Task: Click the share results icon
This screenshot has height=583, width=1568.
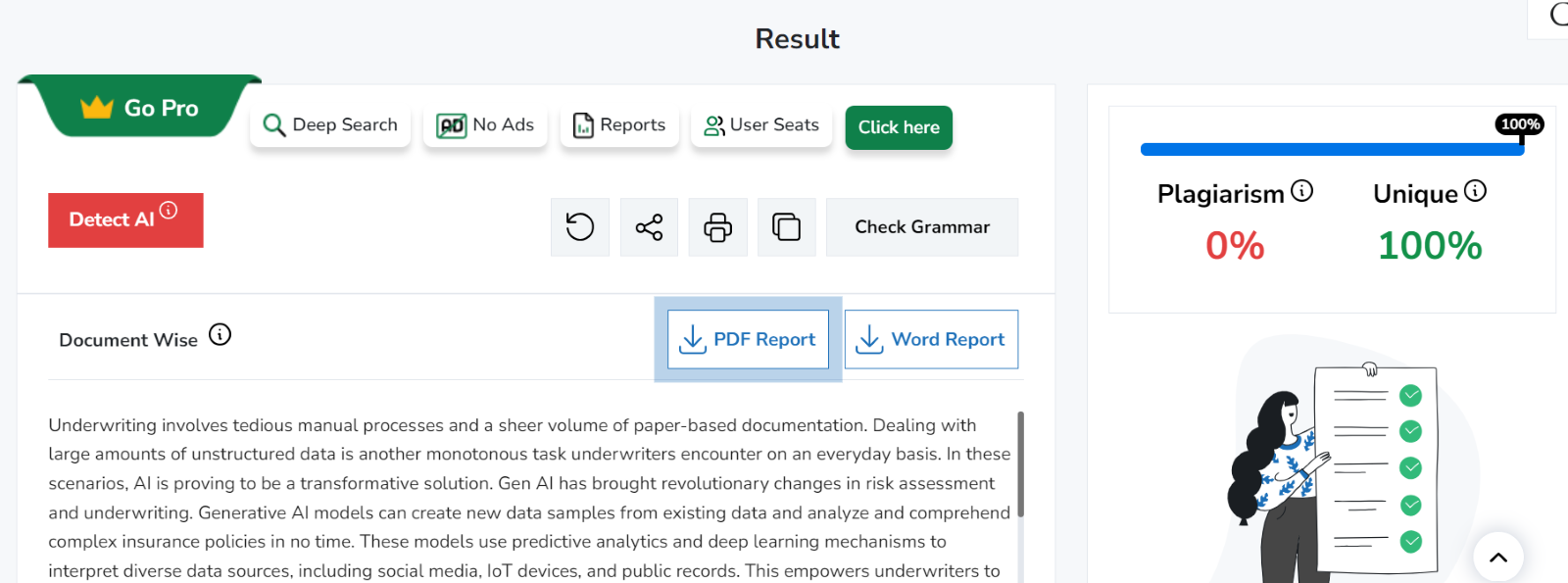Action: point(649,227)
